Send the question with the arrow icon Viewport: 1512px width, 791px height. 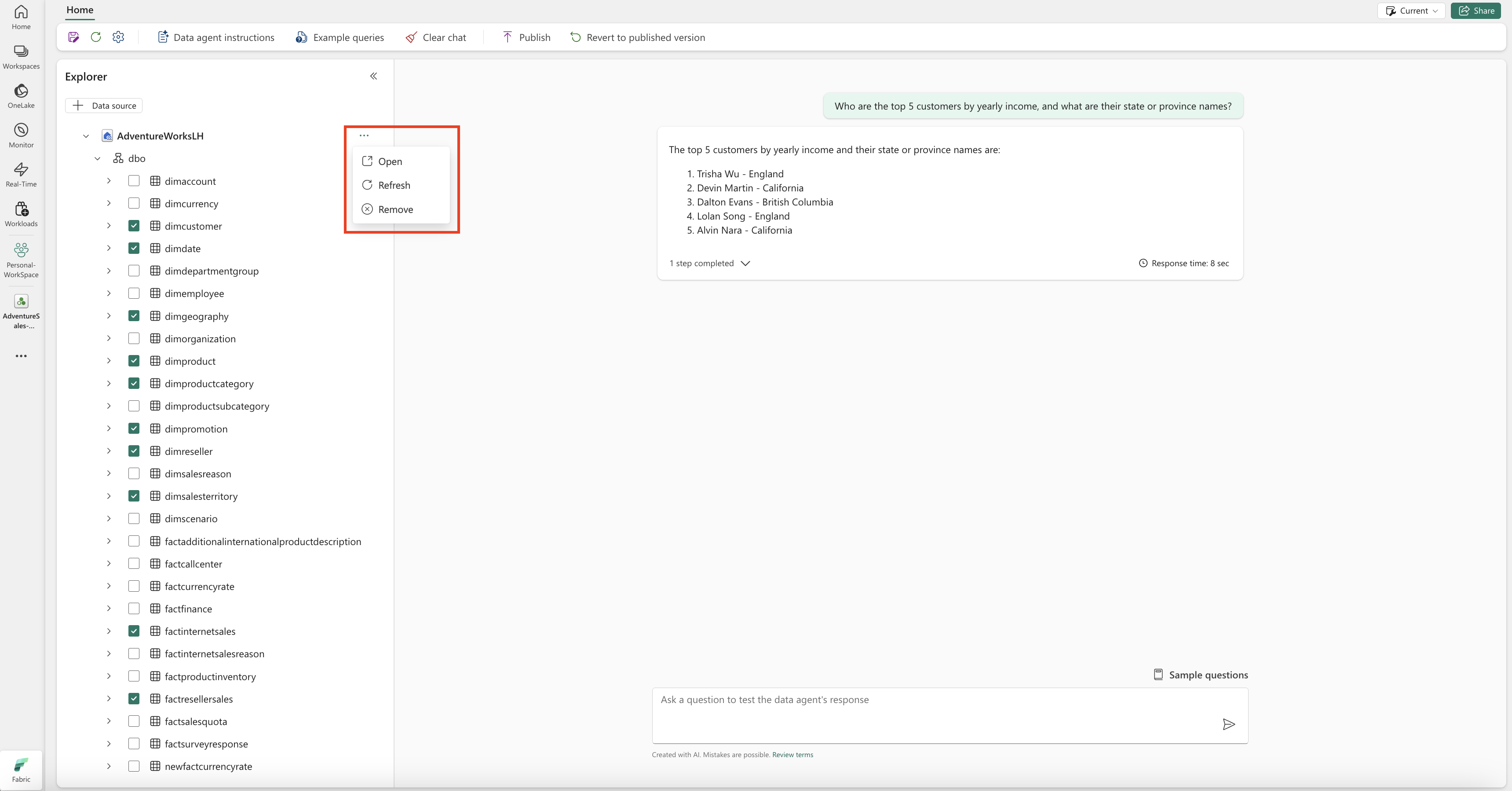point(1228,724)
